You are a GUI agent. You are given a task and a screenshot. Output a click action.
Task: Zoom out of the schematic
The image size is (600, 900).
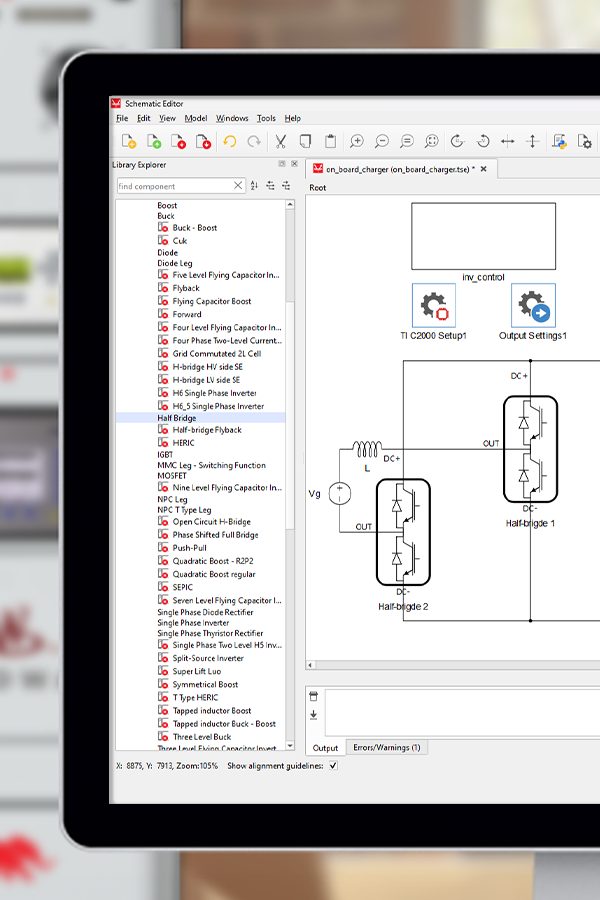tap(382, 141)
